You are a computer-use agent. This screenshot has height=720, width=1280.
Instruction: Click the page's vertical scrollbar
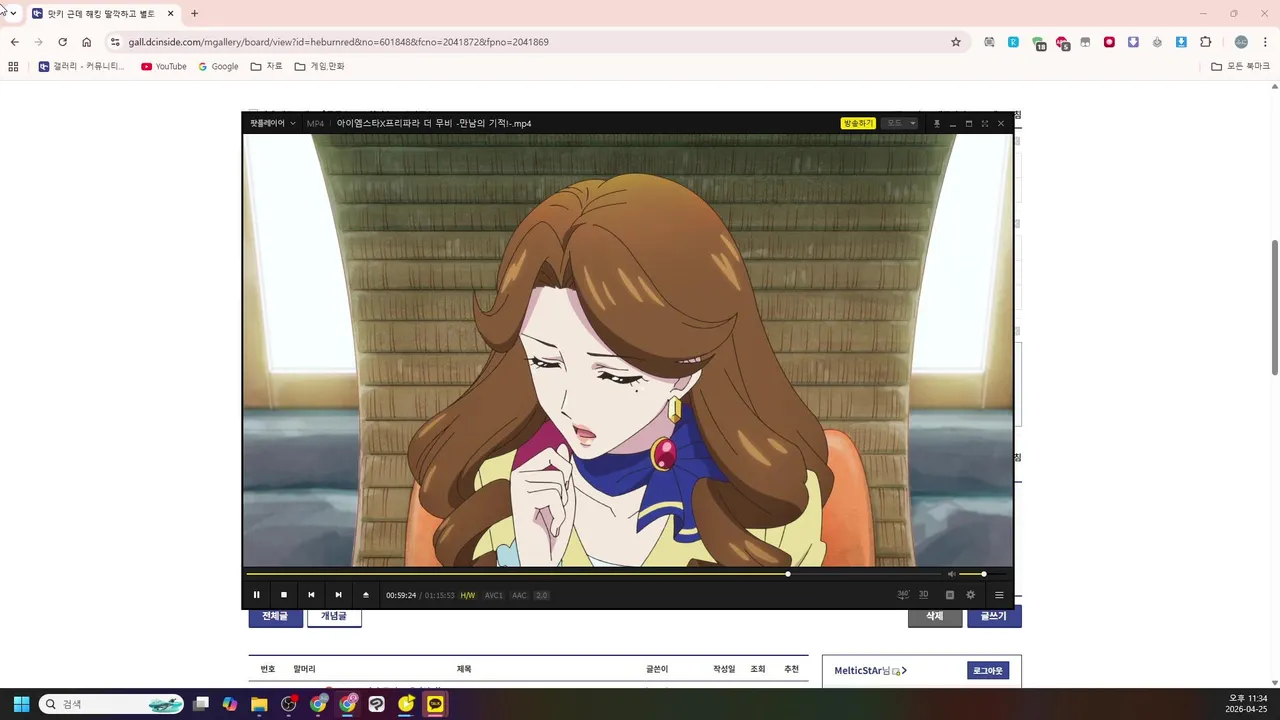pos(1274,308)
